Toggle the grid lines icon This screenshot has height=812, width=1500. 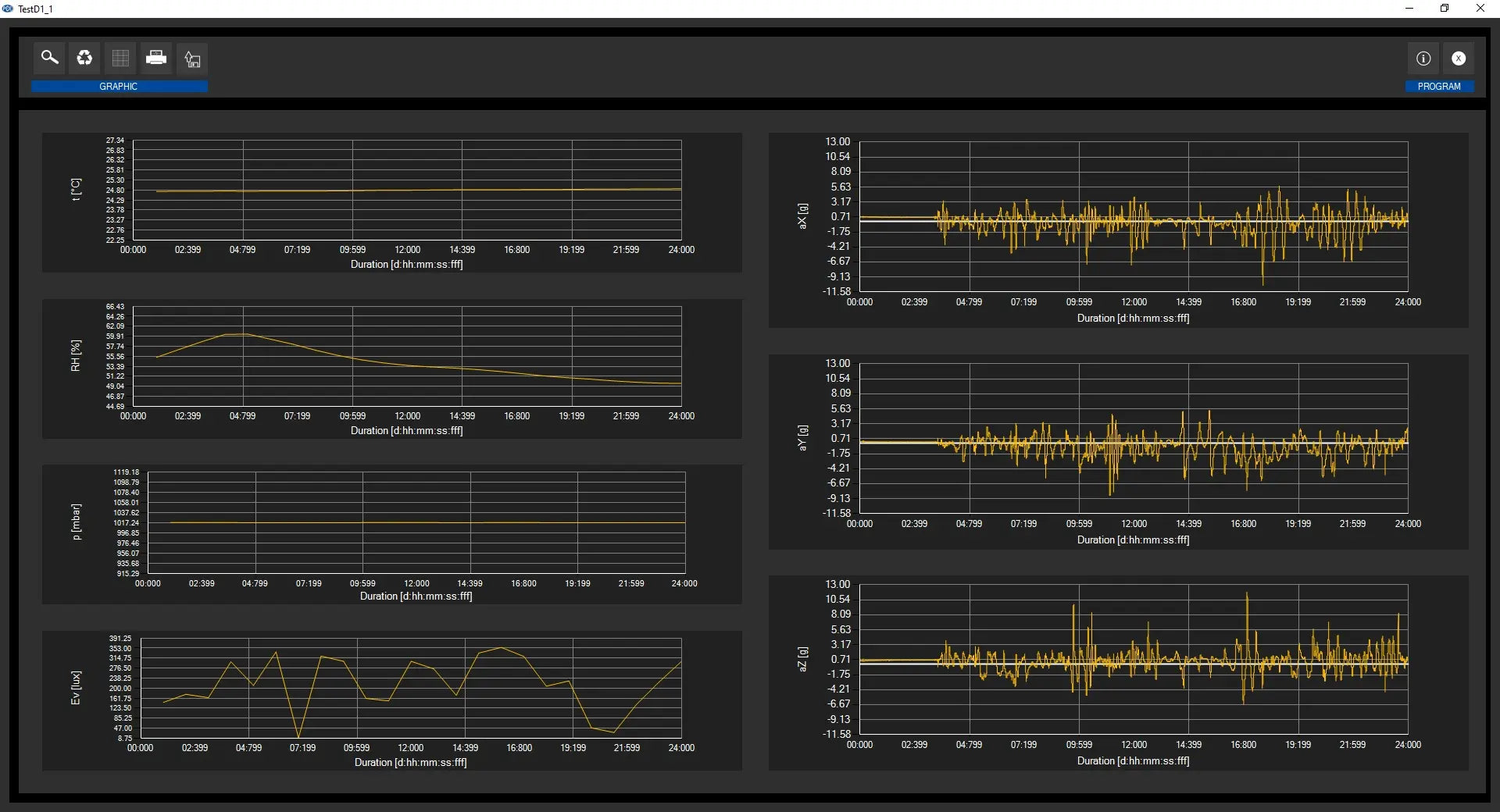pos(120,58)
